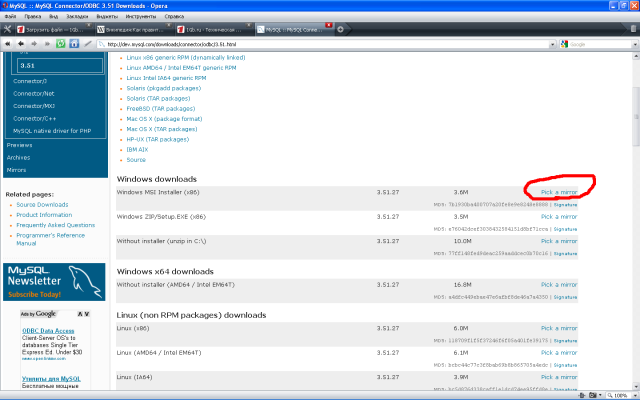640x400 pixels.
Task: Click the Opera icon in title bar
Action: (x=7, y=5)
